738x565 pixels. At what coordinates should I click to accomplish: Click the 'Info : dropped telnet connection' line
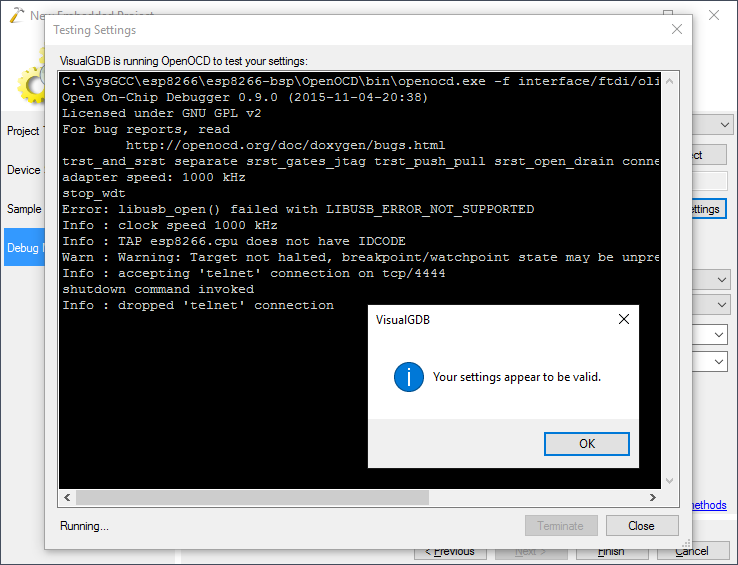click(198, 305)
